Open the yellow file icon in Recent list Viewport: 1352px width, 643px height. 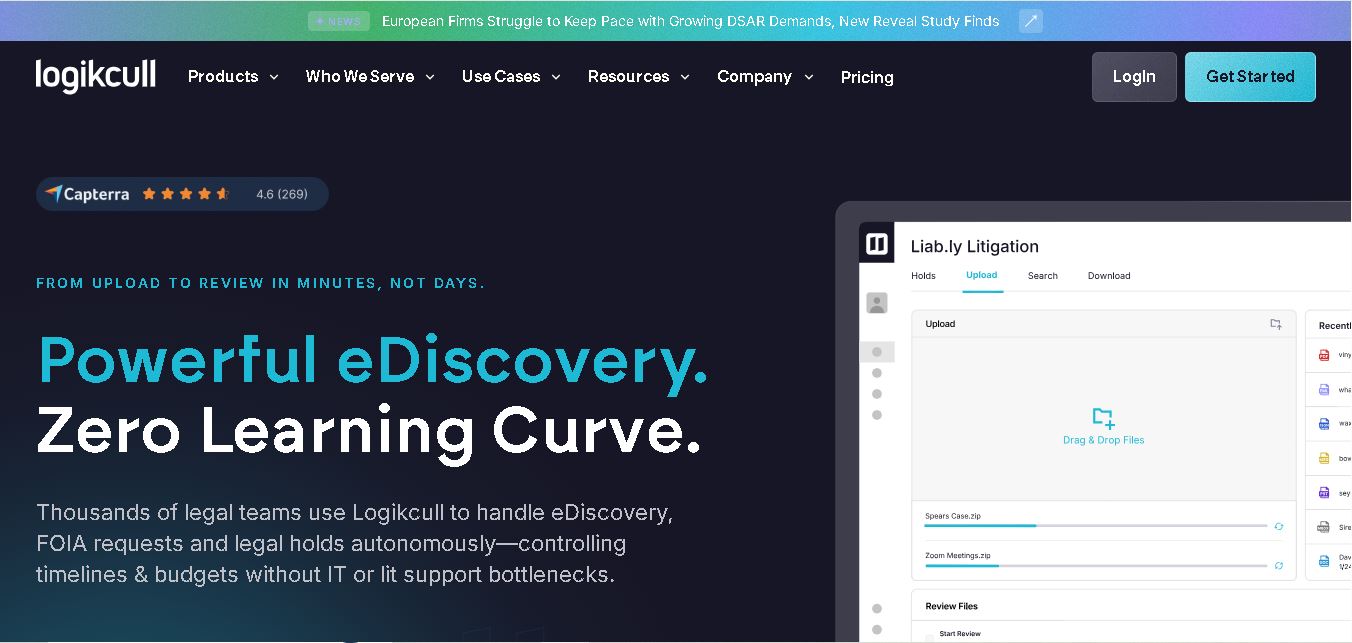[x=1324, y=458]
